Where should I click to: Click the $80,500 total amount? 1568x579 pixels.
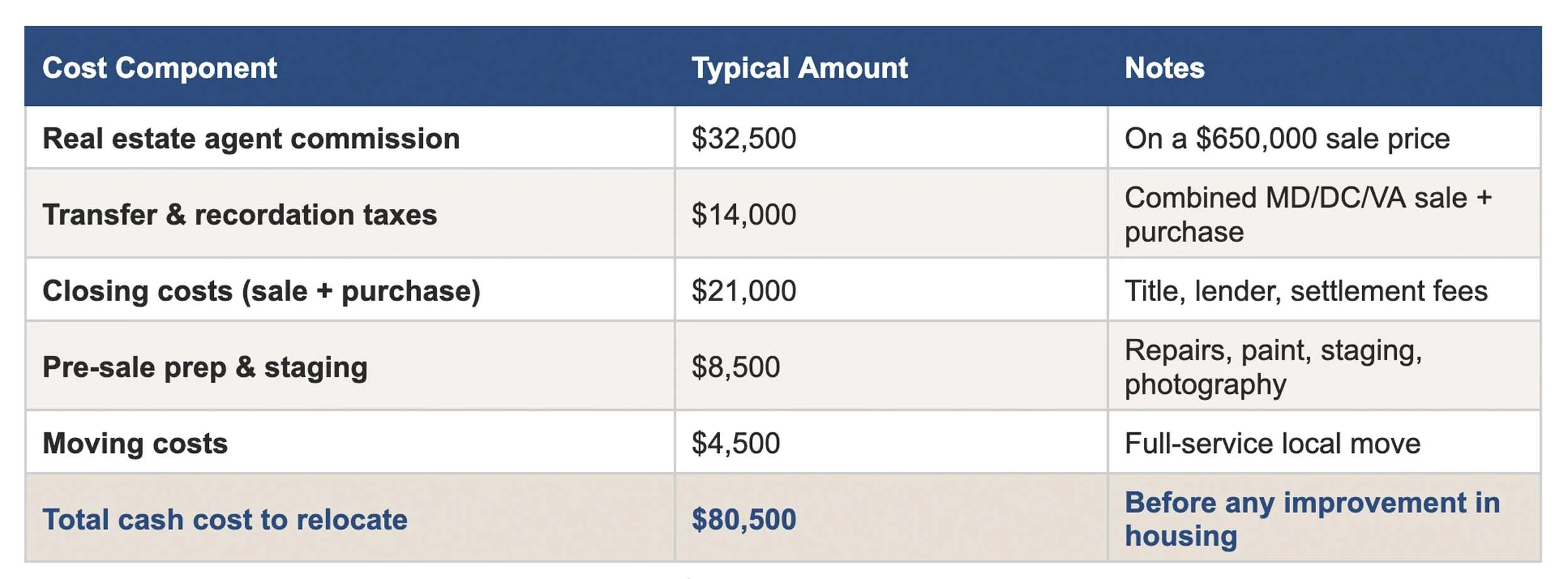[x=743, y=520]
